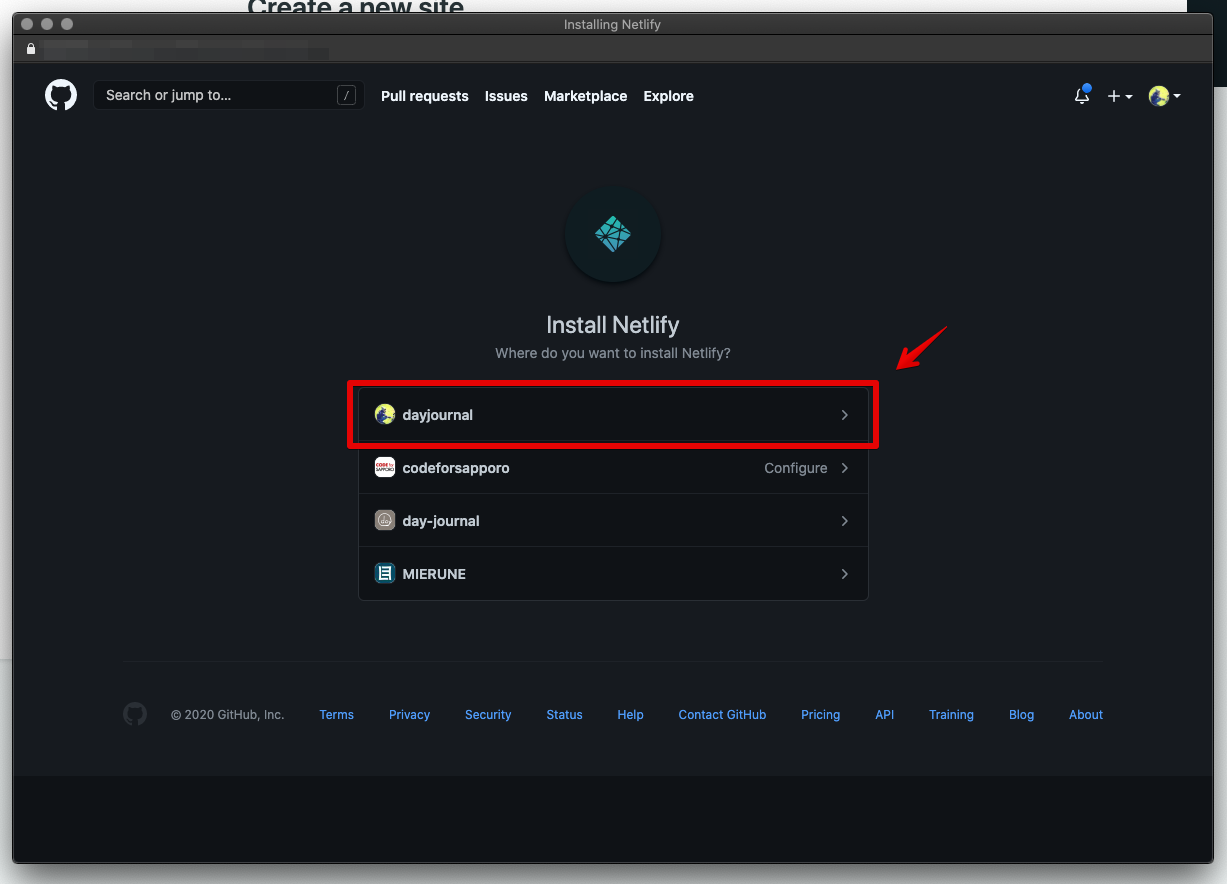Open the Security footer link
Viewport: 1227px width, 884px height.
488,715
